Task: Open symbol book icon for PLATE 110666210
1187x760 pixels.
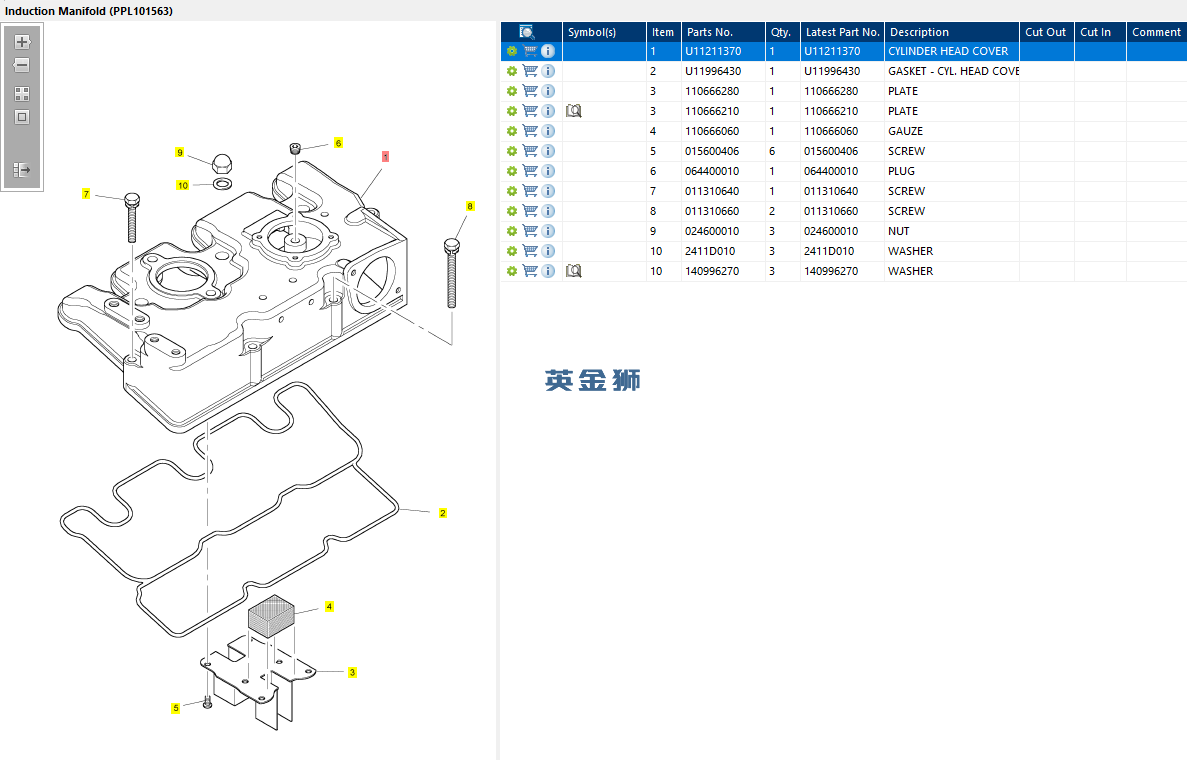Action: click(573, 111)
